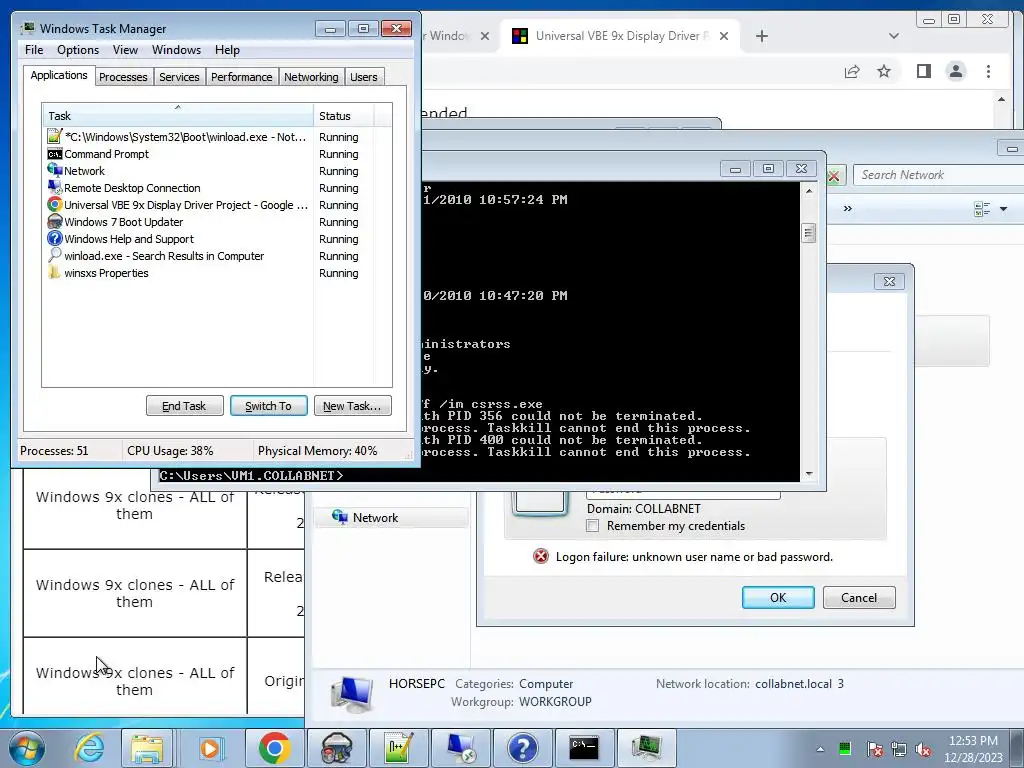Select the Command Prompt task row
The height and width of the screenshot is (768, 1024).
click(x=210, y=154)
